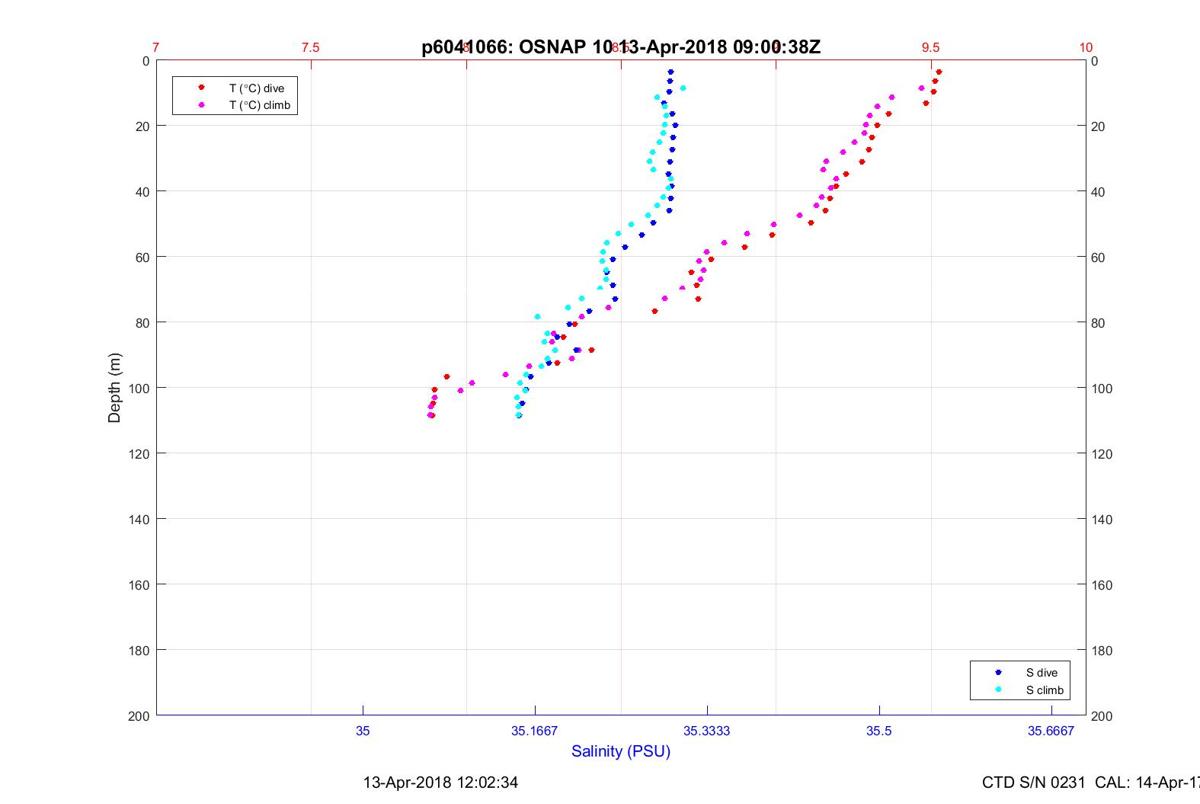Click the 35.1667 salinity tick label
This screenshot has width=1200, height=804.
pyautogui.click(x=535, y=731)
